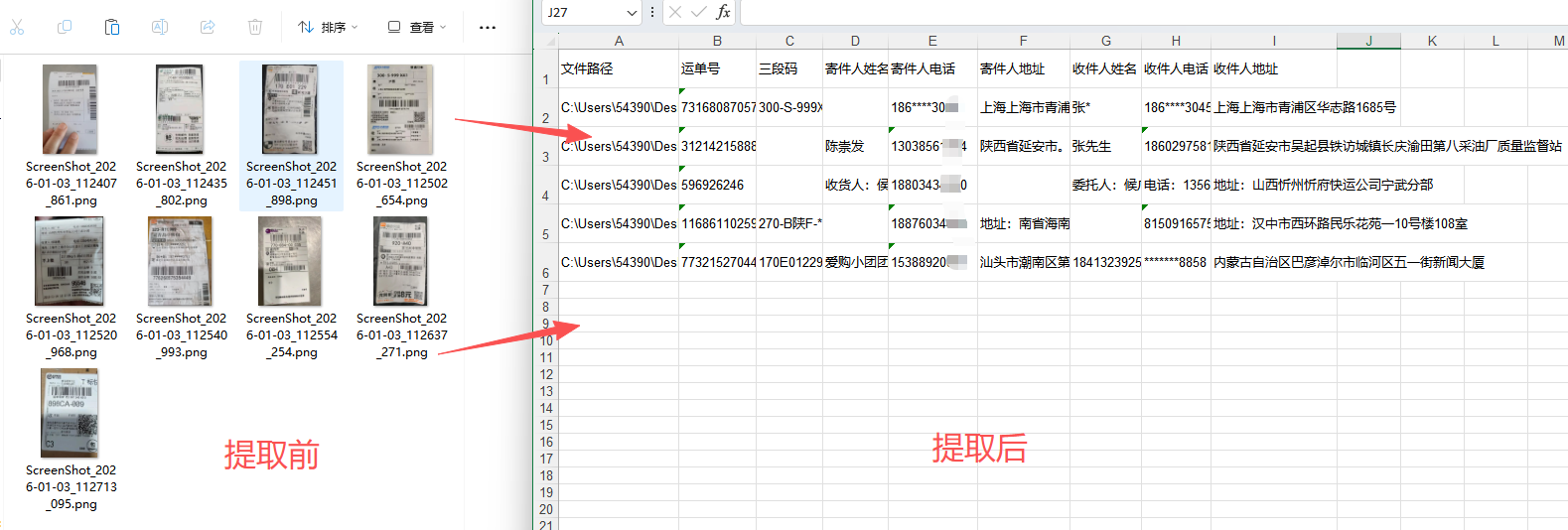
Task: Select highlighted column J header
Action: 1368,41
